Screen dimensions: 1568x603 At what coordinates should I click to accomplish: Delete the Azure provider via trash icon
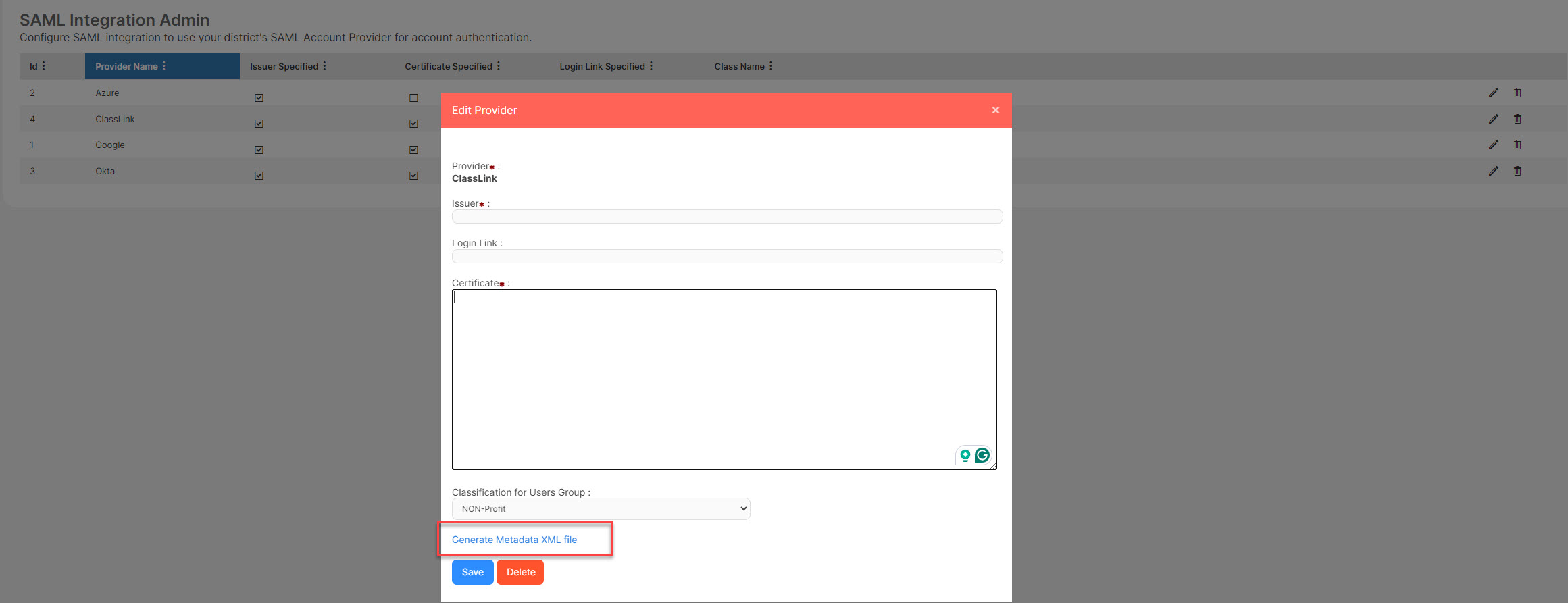[1517, 93]
